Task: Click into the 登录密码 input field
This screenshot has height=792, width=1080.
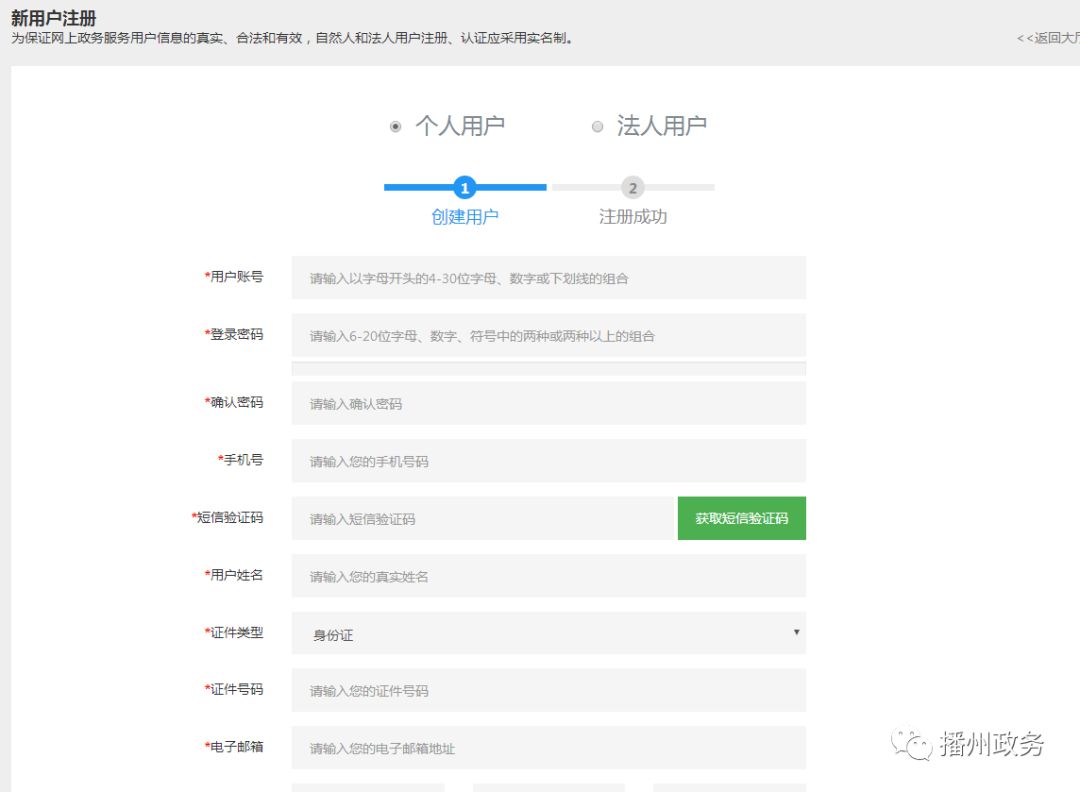Action: click(548, 336)
